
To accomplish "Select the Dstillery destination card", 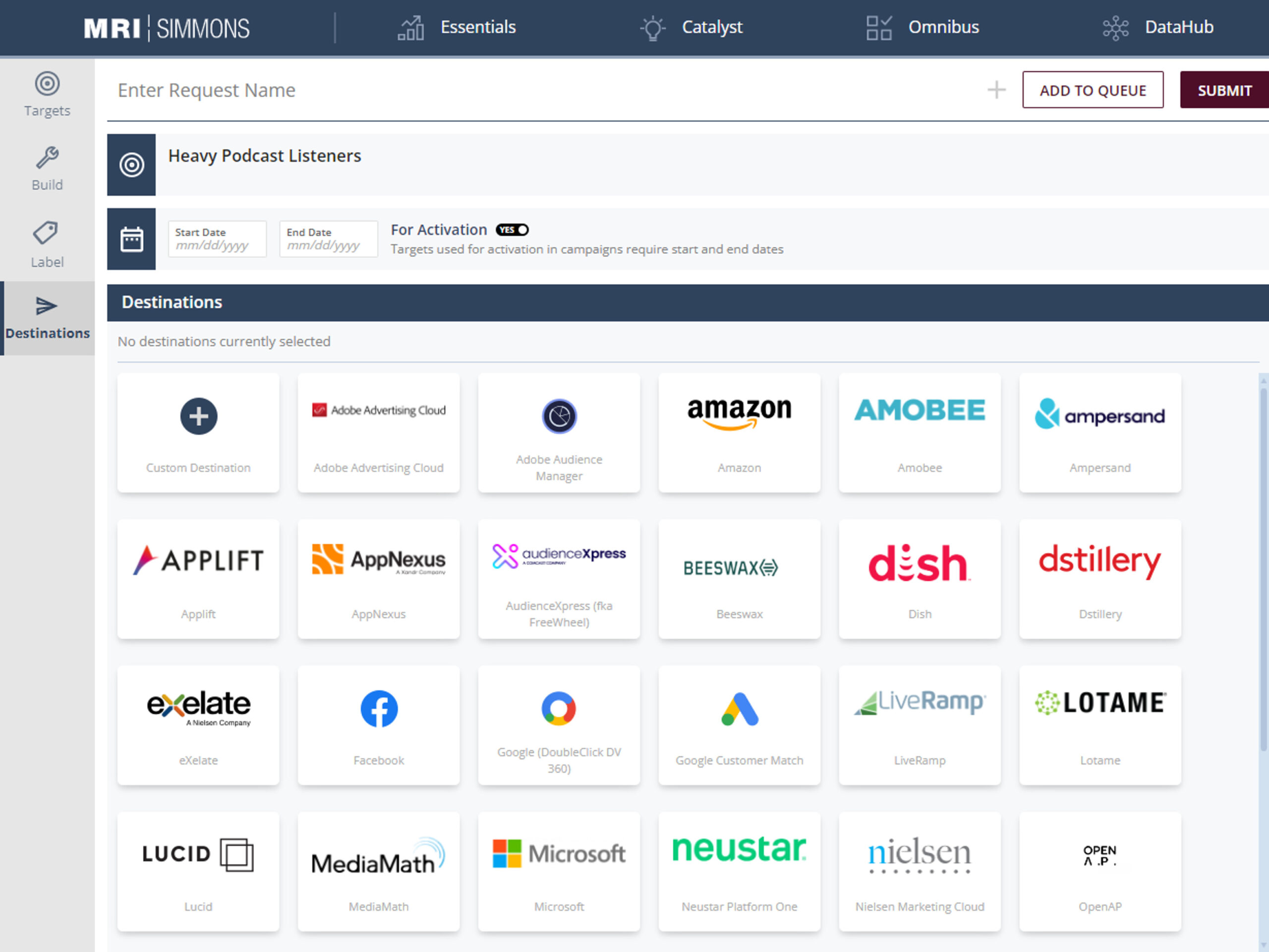I will [x=1100, y=579].
